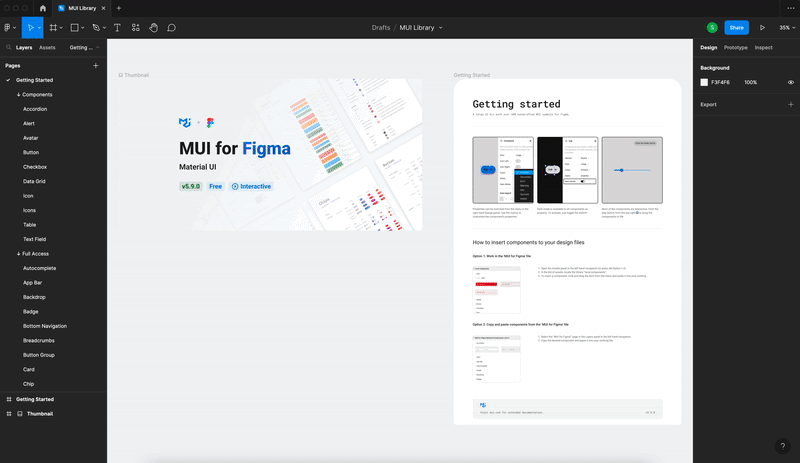Open the Figma main menu dropdown
Image resolution: width=800 pixels, height=463 pixels.
coord(10,28)
